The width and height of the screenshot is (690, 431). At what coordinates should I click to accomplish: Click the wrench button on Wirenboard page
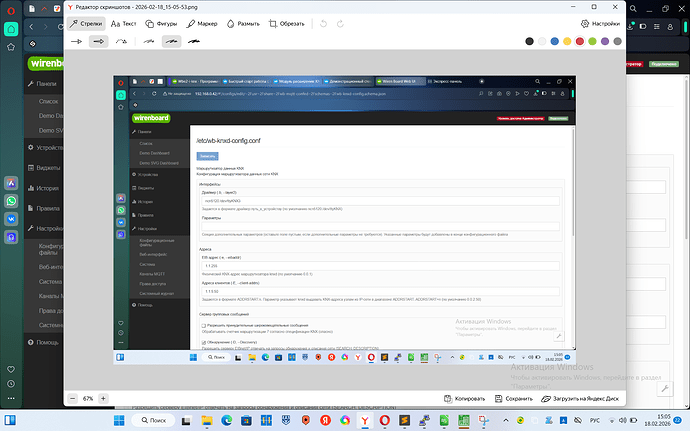(664, 389)
